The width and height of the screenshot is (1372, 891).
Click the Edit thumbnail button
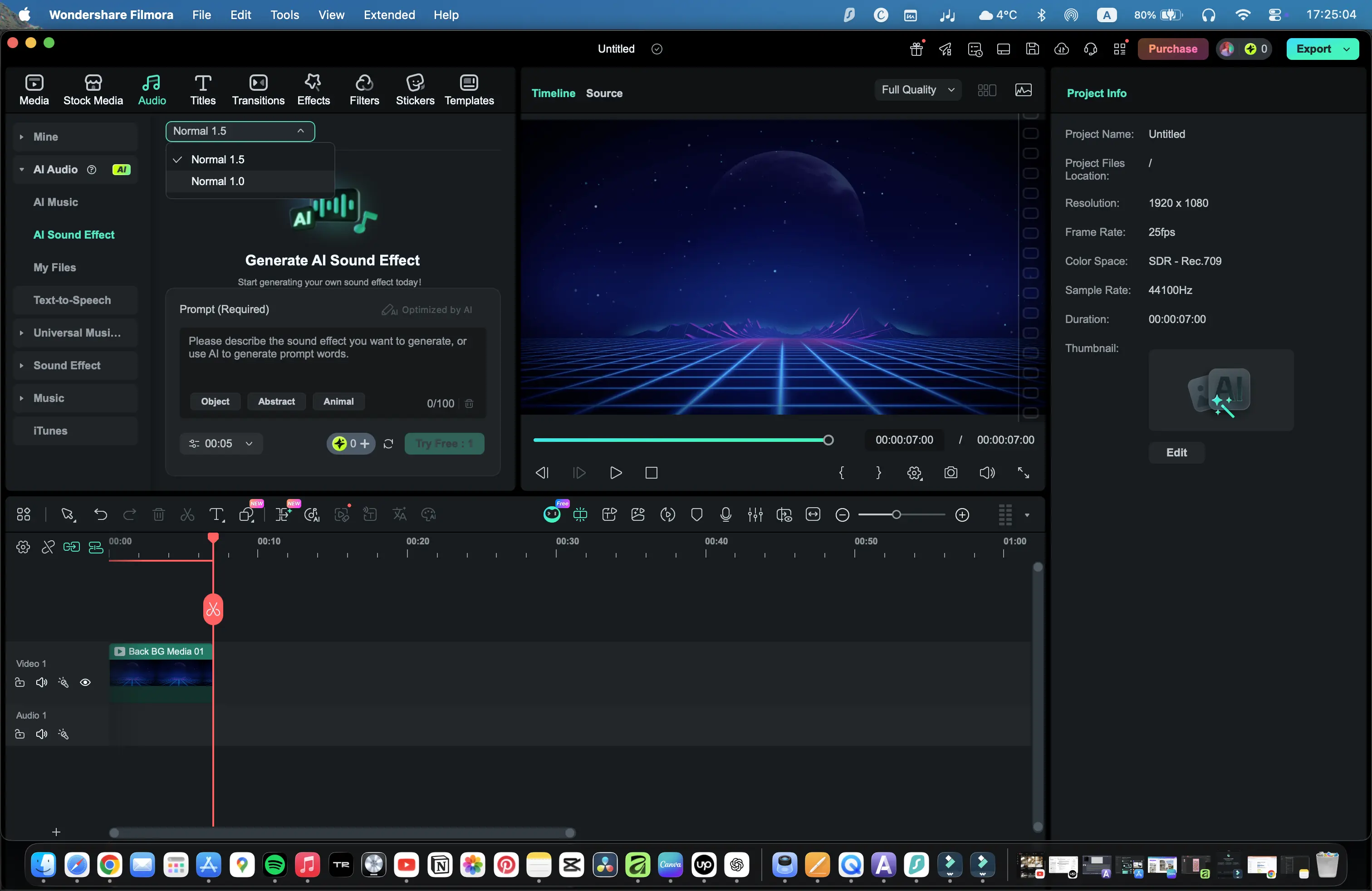point(1176,452)
